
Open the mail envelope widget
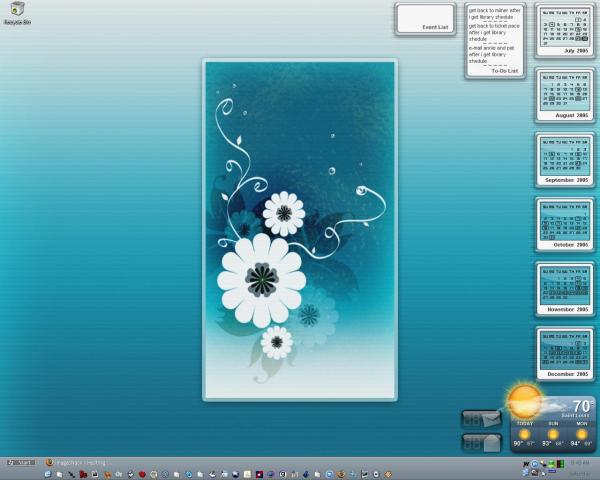482,419
